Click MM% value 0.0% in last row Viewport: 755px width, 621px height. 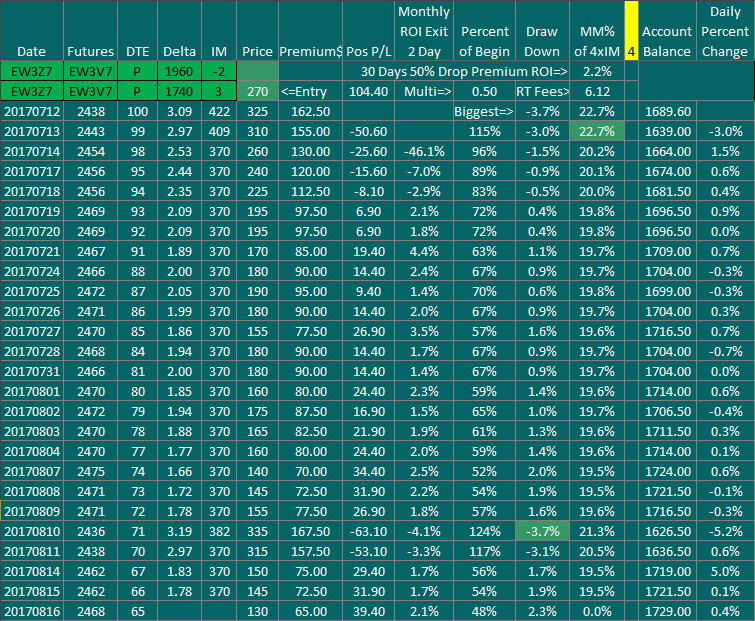tap(597, 611)
